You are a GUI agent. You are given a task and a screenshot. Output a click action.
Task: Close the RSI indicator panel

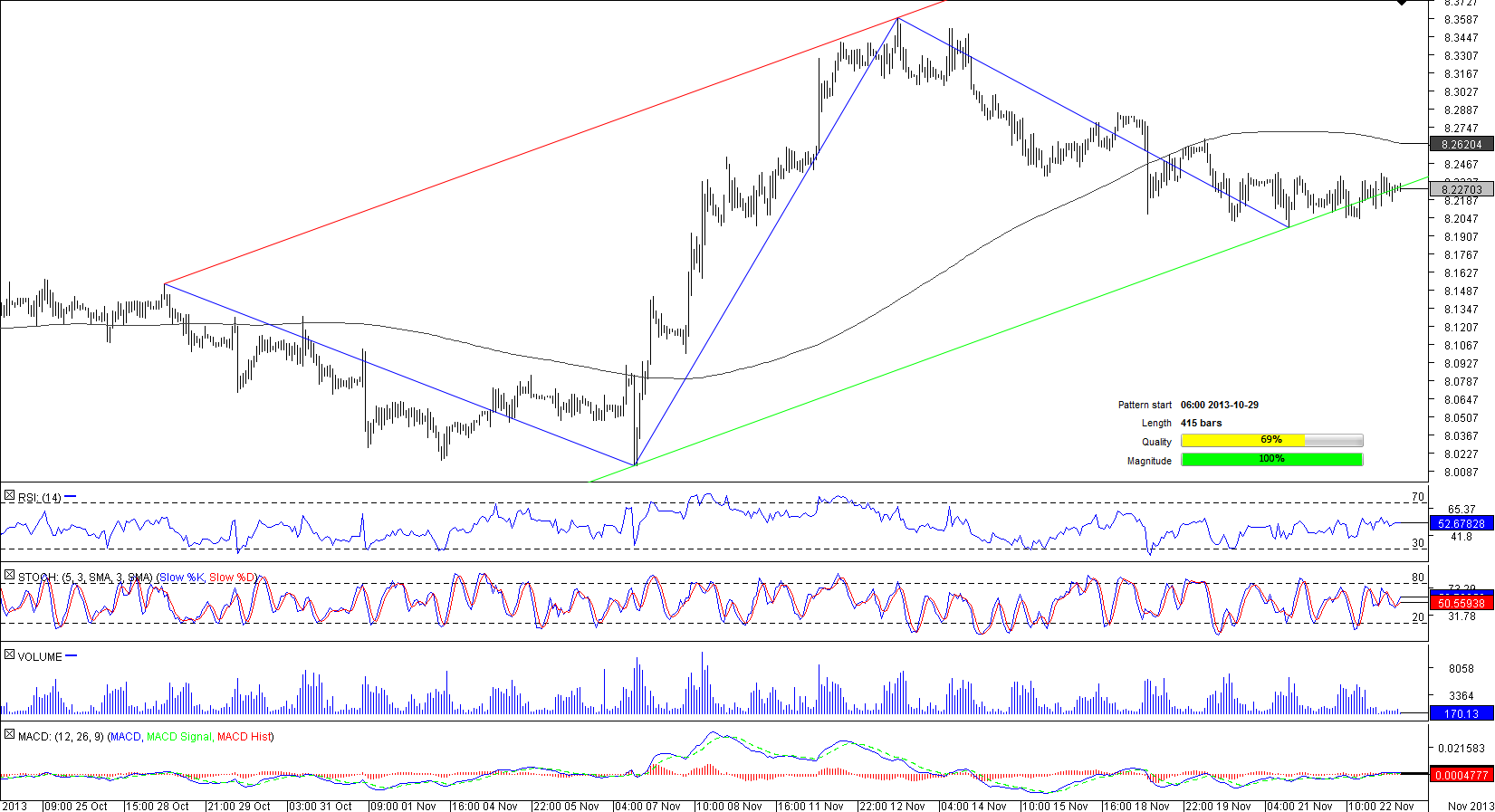coord(9,495)
